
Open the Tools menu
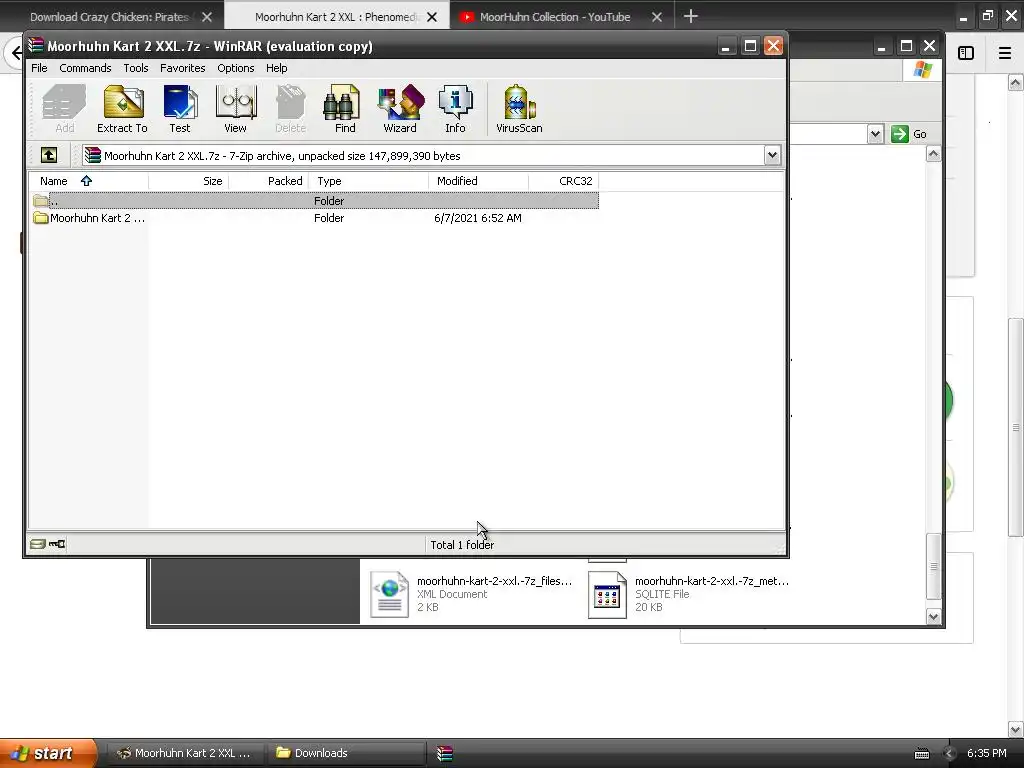click(136, 68)
